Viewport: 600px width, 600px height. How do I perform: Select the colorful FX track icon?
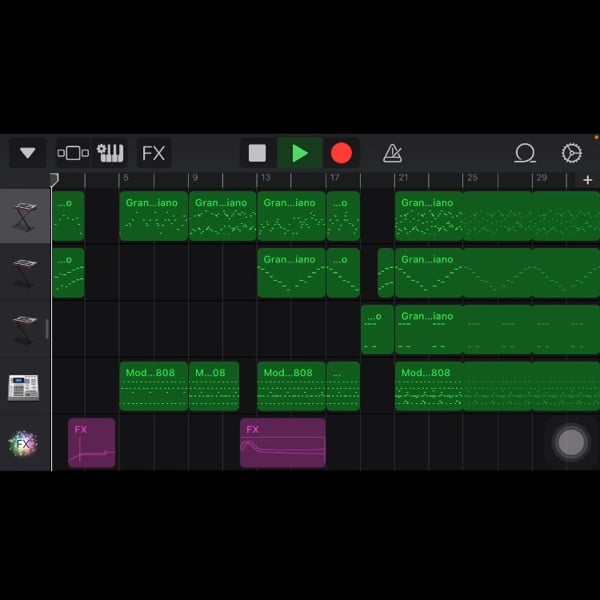coord(24,443)
